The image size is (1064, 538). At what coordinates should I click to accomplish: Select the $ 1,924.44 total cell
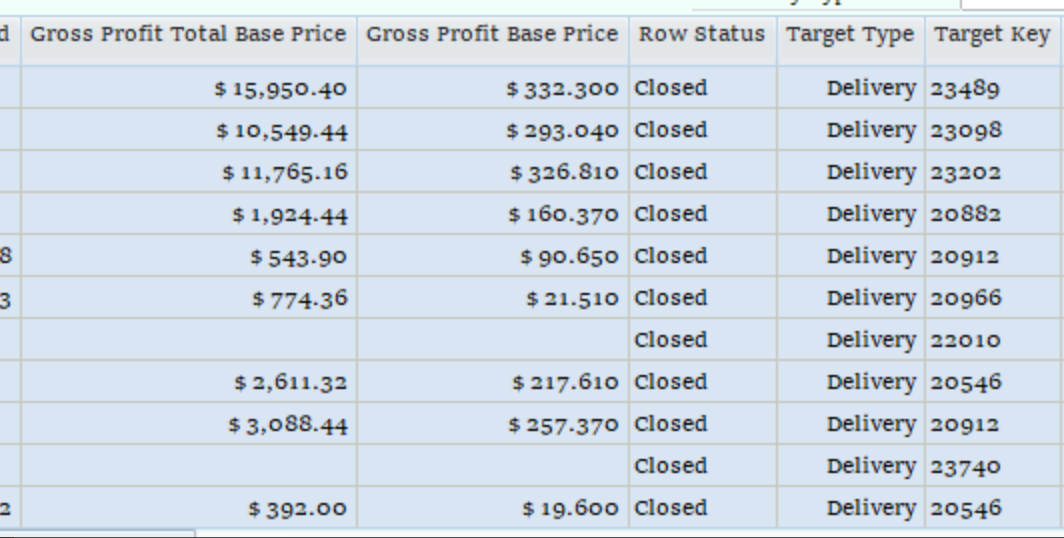(x=189, y=214)
